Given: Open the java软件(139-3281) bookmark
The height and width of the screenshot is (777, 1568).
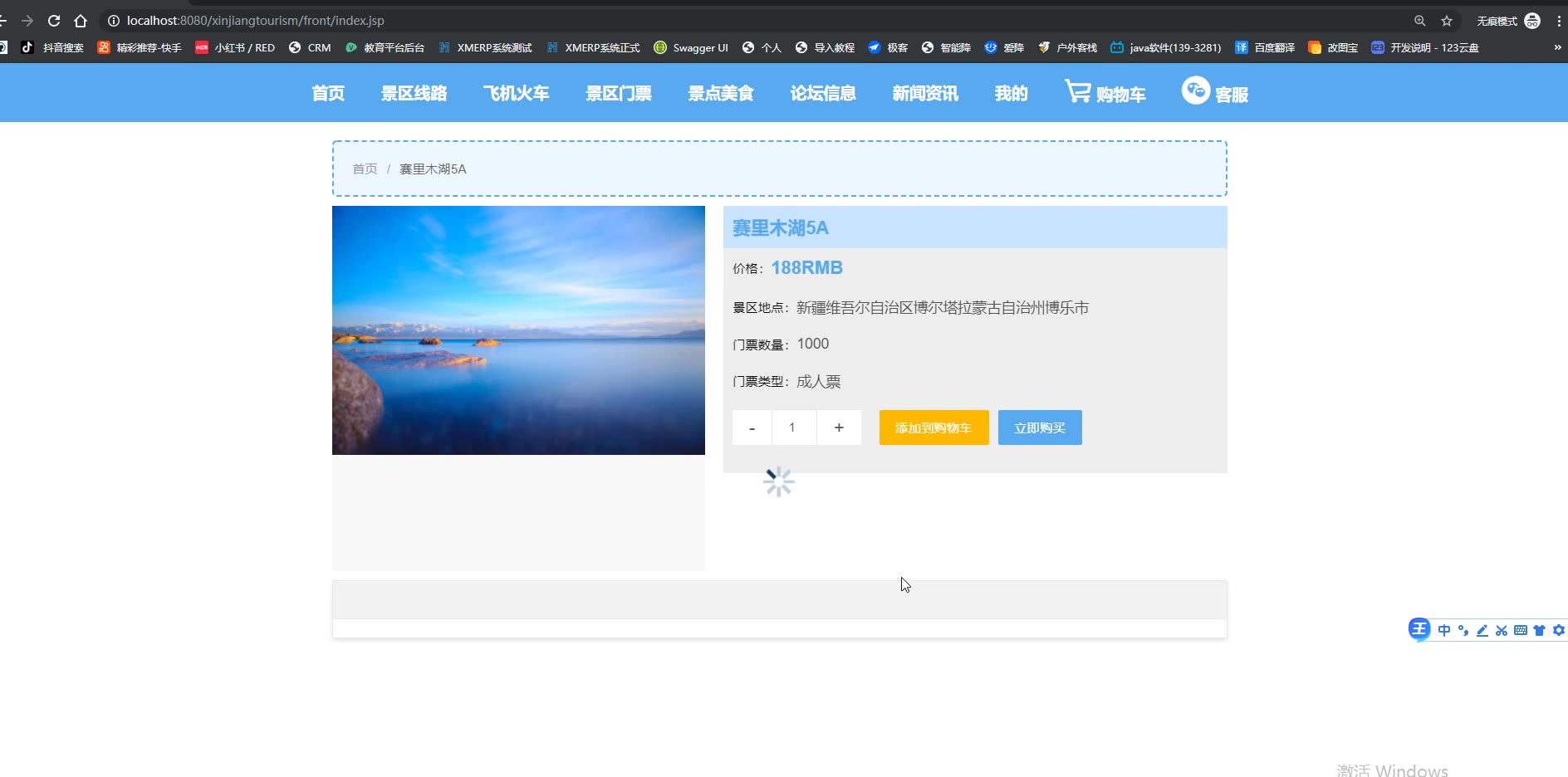Looking at the screenshot, I should 1166,48.
